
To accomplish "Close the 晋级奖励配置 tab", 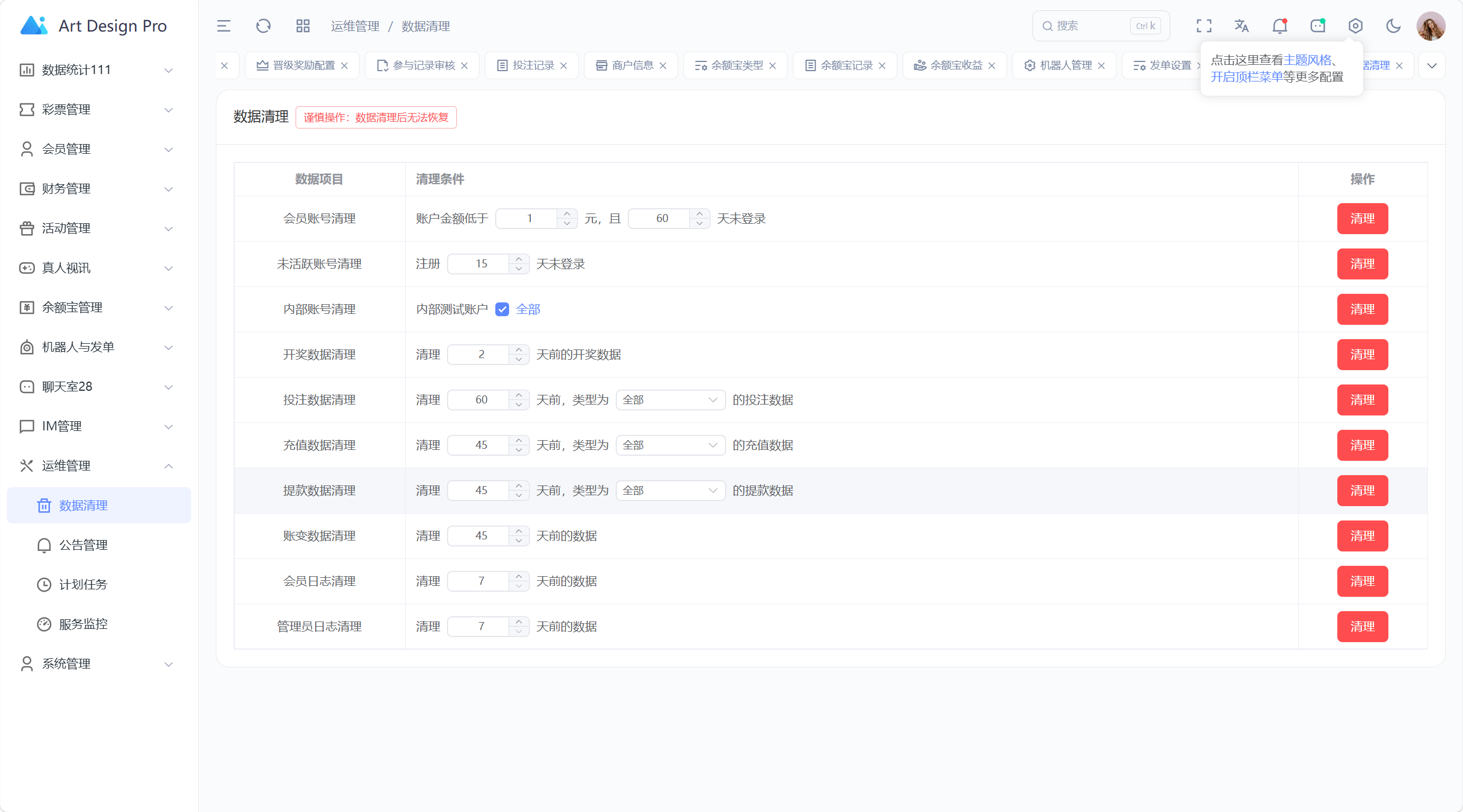I will (344, 65).
